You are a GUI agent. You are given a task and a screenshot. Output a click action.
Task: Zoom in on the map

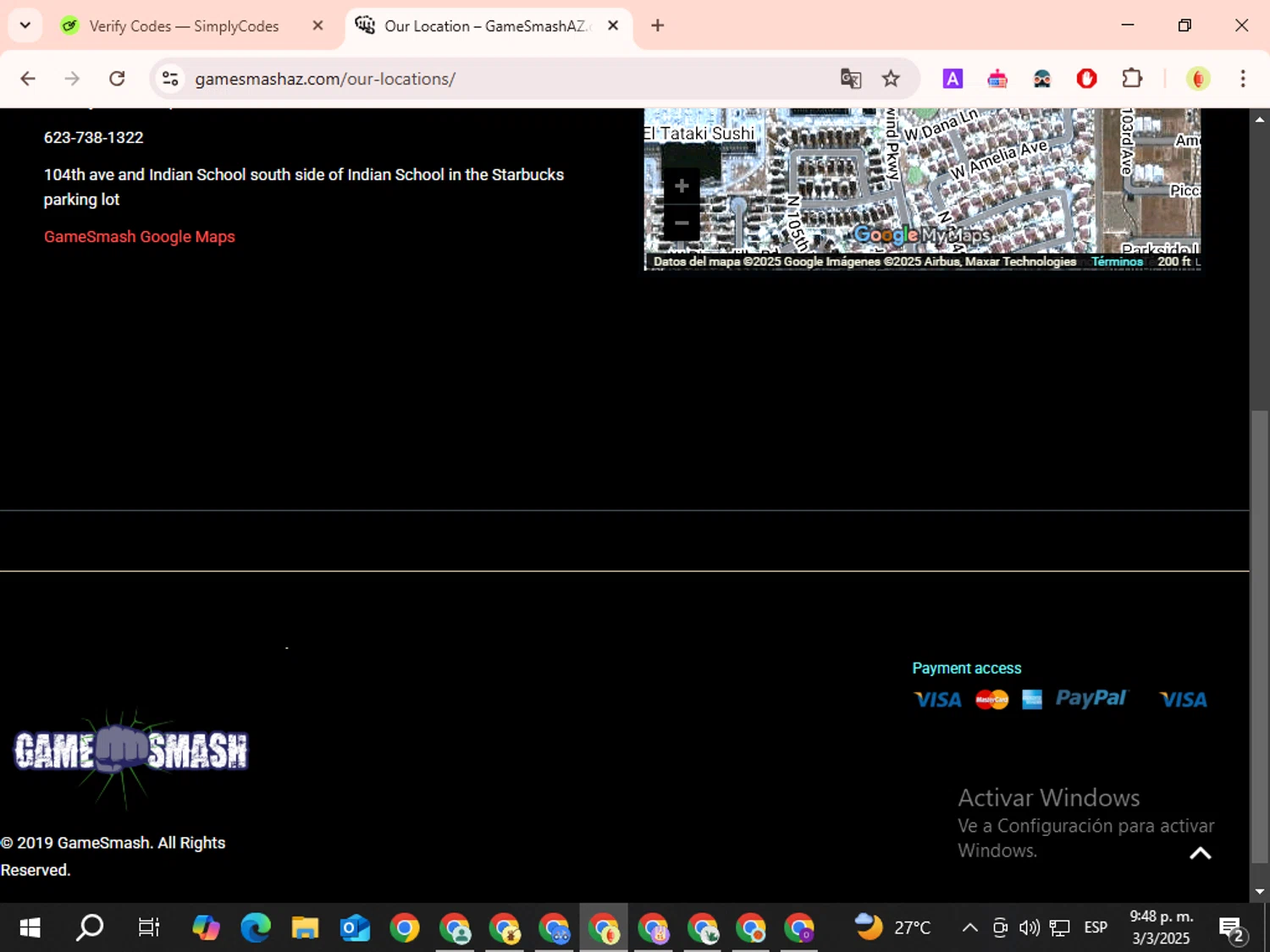point(682,186)
